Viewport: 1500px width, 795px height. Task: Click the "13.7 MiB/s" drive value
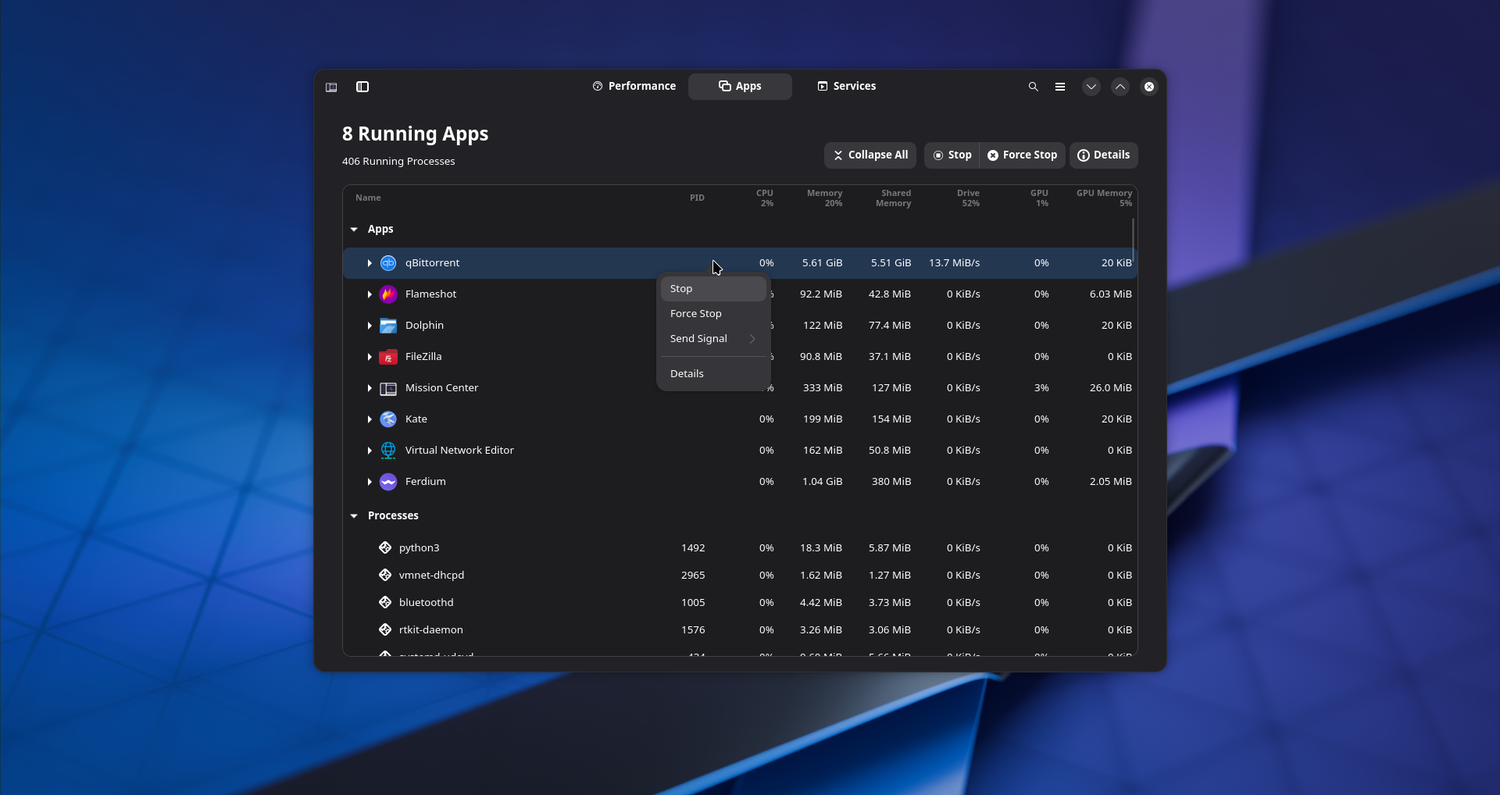click(954, 263)
